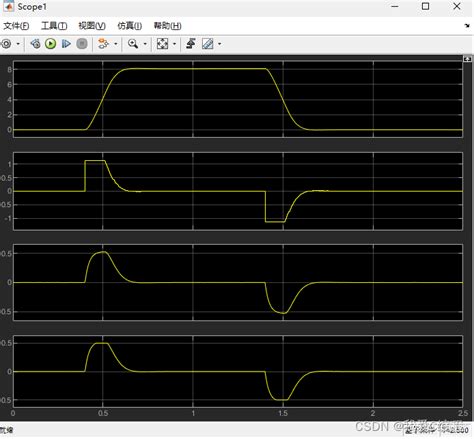The height and width of the screenshot is (439, 474).
Task: Open the 仿真(I) menu
Action: (130, 26)
